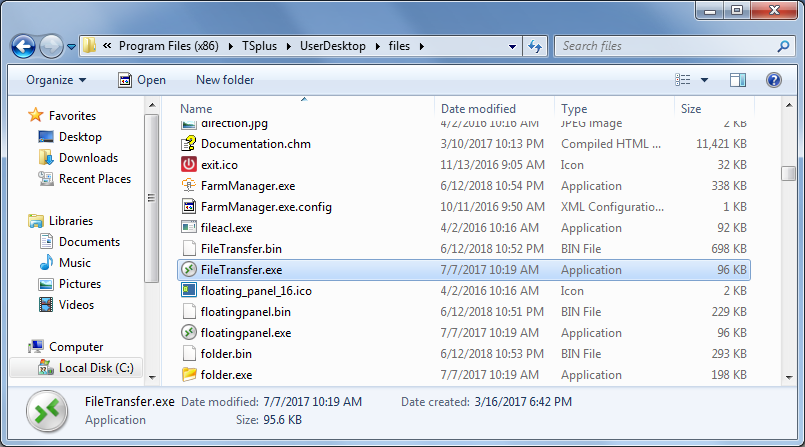Expand the change view options arrow
The image size is (805, 447).
705,80
